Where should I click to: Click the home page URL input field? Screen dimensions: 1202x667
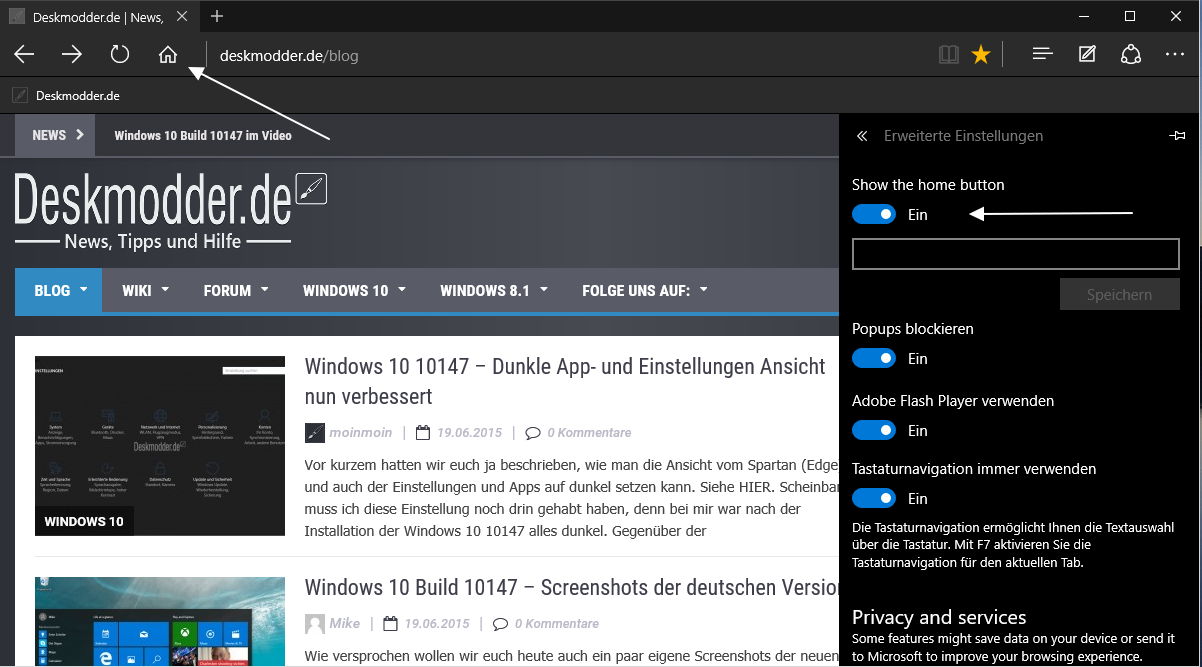tap(1016, 254)
